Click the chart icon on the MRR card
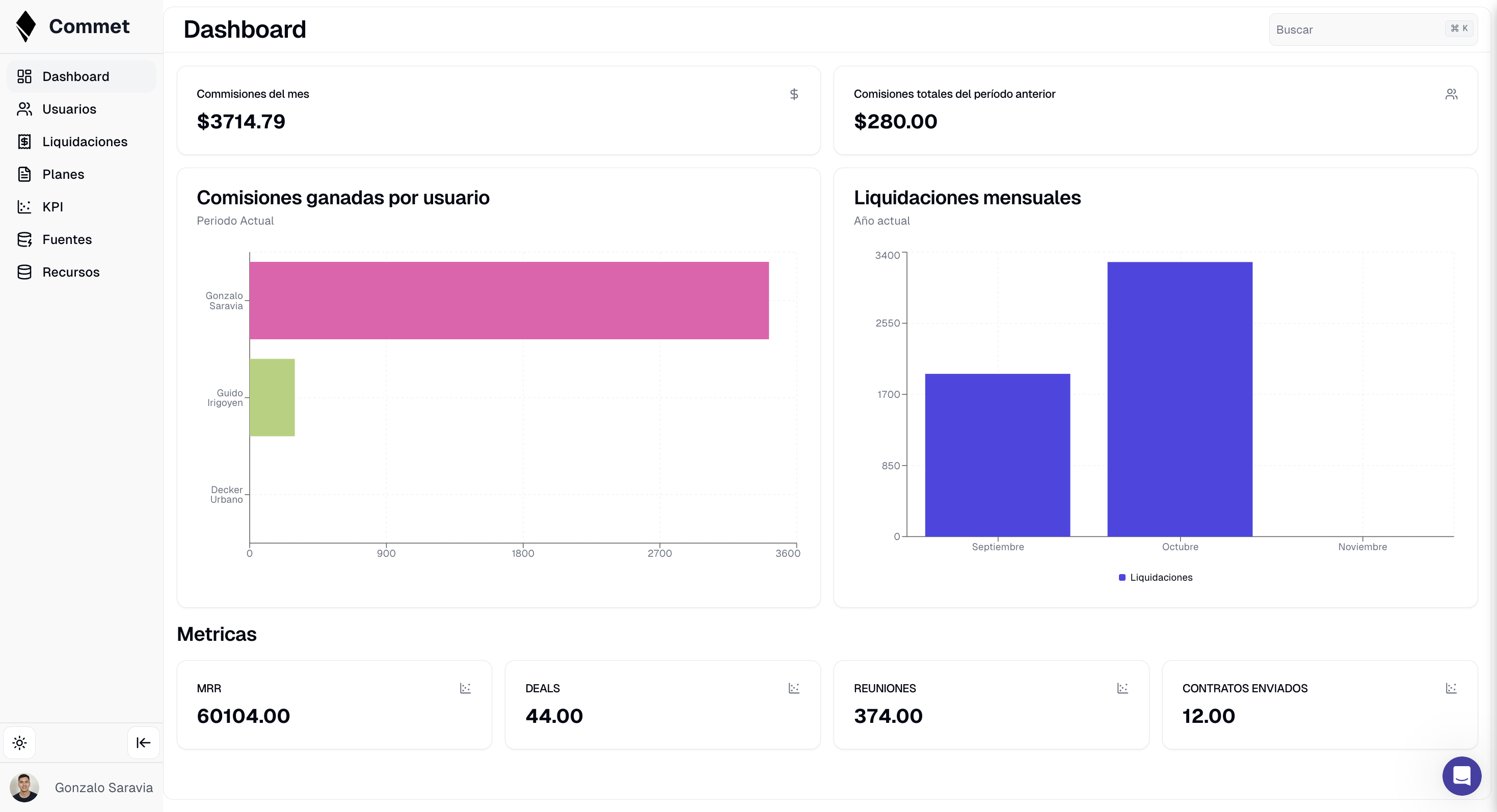1497x812 pixels. pos(464,688)
